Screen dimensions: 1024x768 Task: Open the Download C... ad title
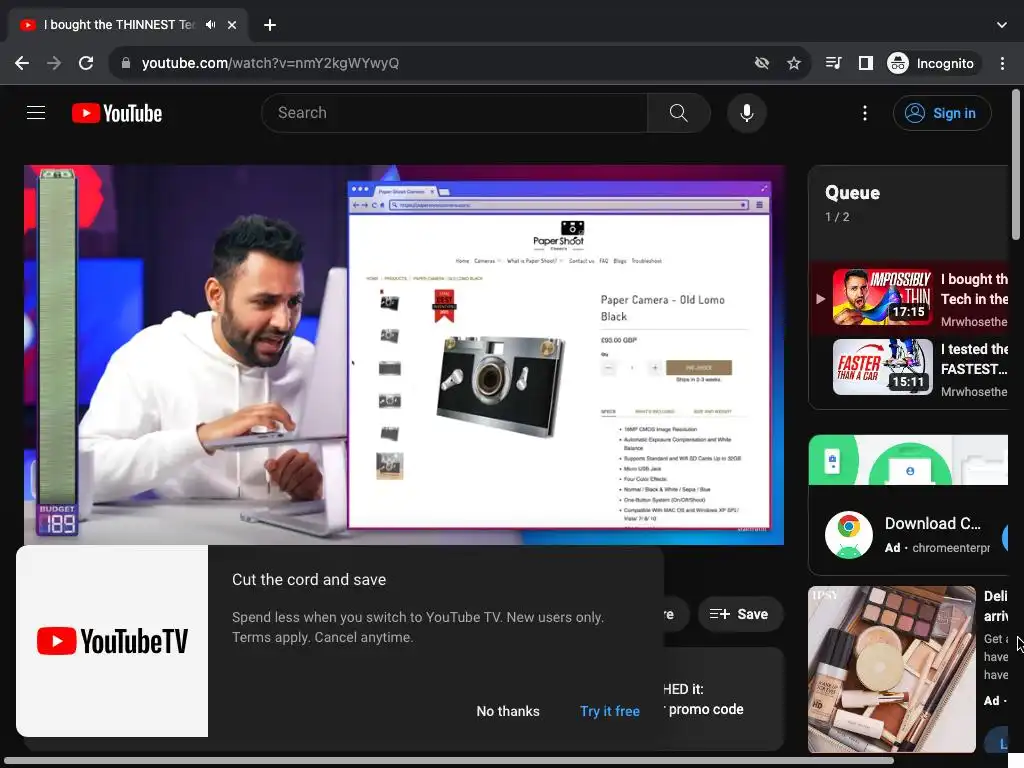pos(933,523)
